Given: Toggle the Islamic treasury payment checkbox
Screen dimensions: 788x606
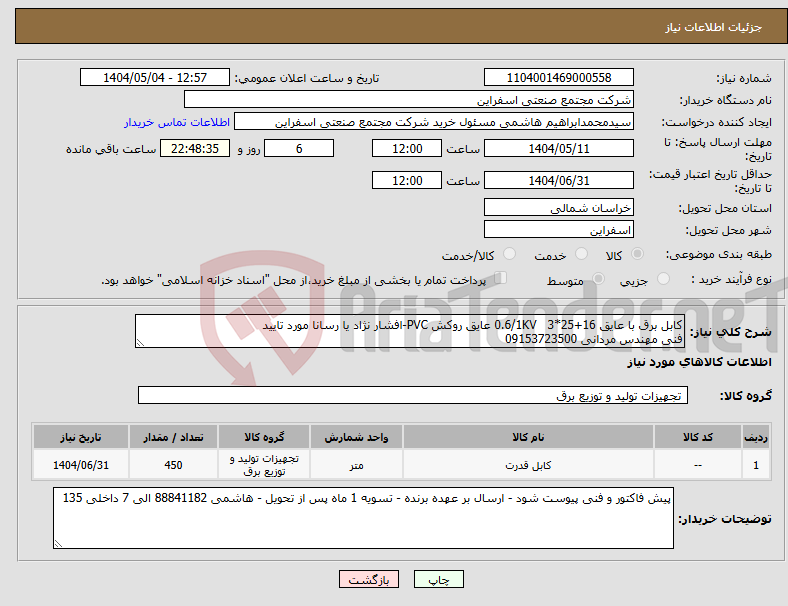Looking at the screenshot, I should click(501, 278).
